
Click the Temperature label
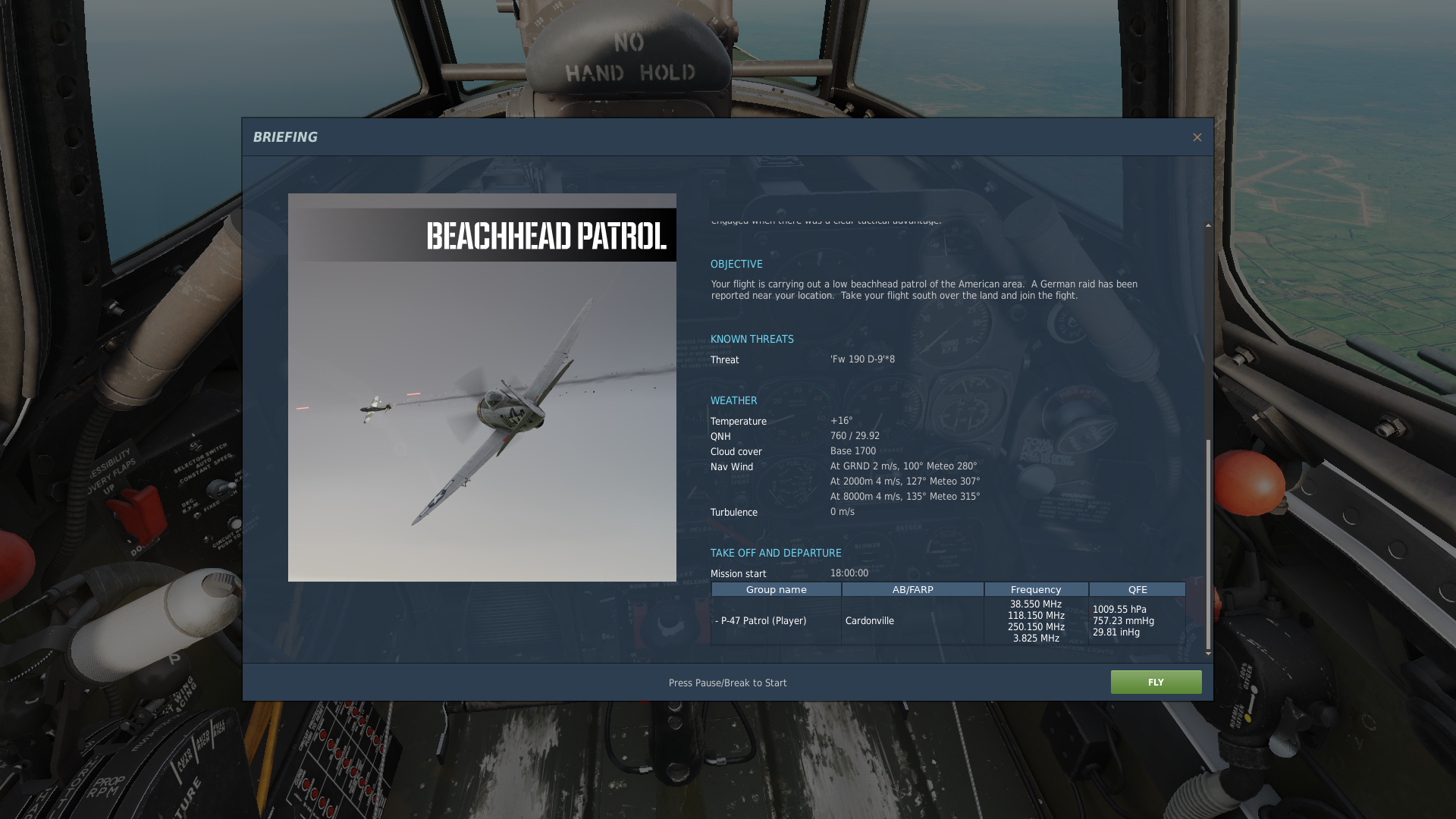[739, 422]
